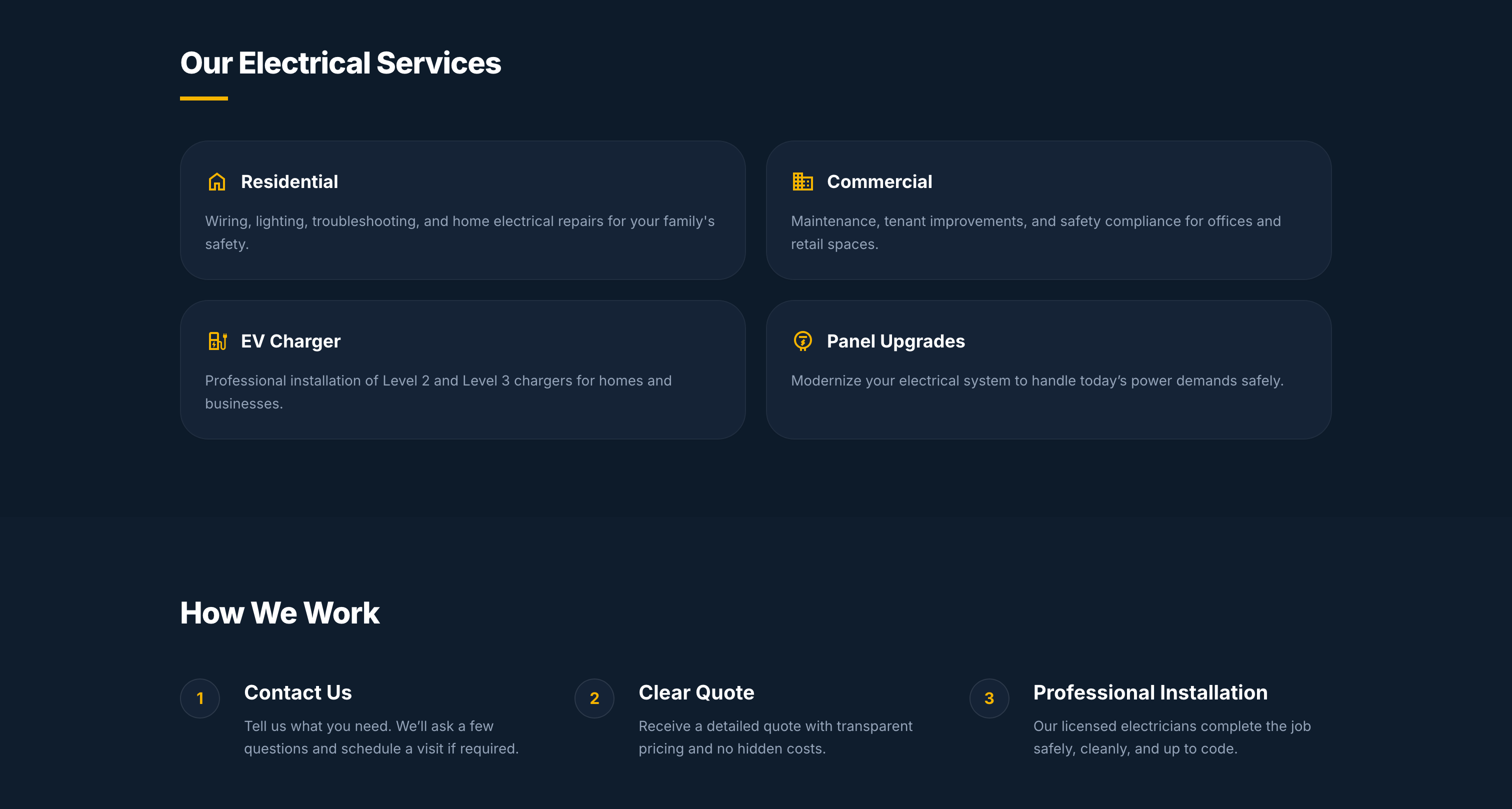Select the Panel Upgrades card
The height and width of the screenshot is (809, 1512).
pyautogui.click(x=1048, y=370)
